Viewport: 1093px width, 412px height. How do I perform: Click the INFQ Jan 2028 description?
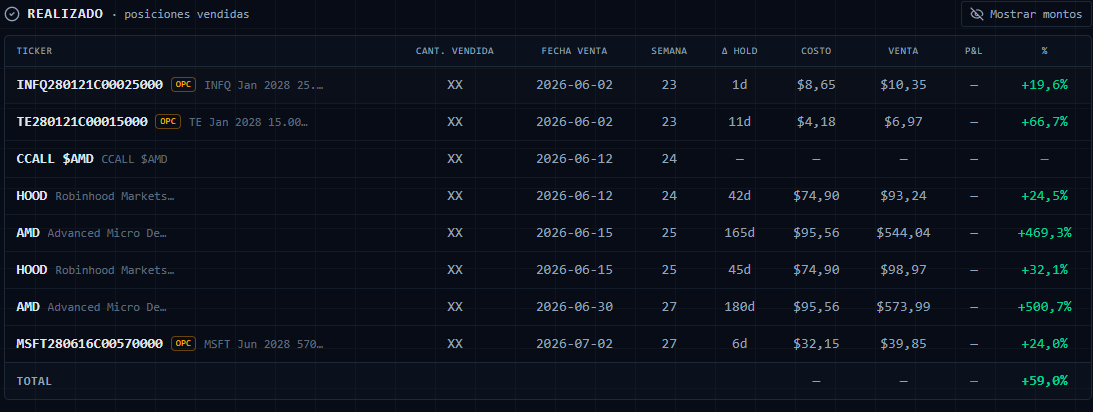(263, 85)
